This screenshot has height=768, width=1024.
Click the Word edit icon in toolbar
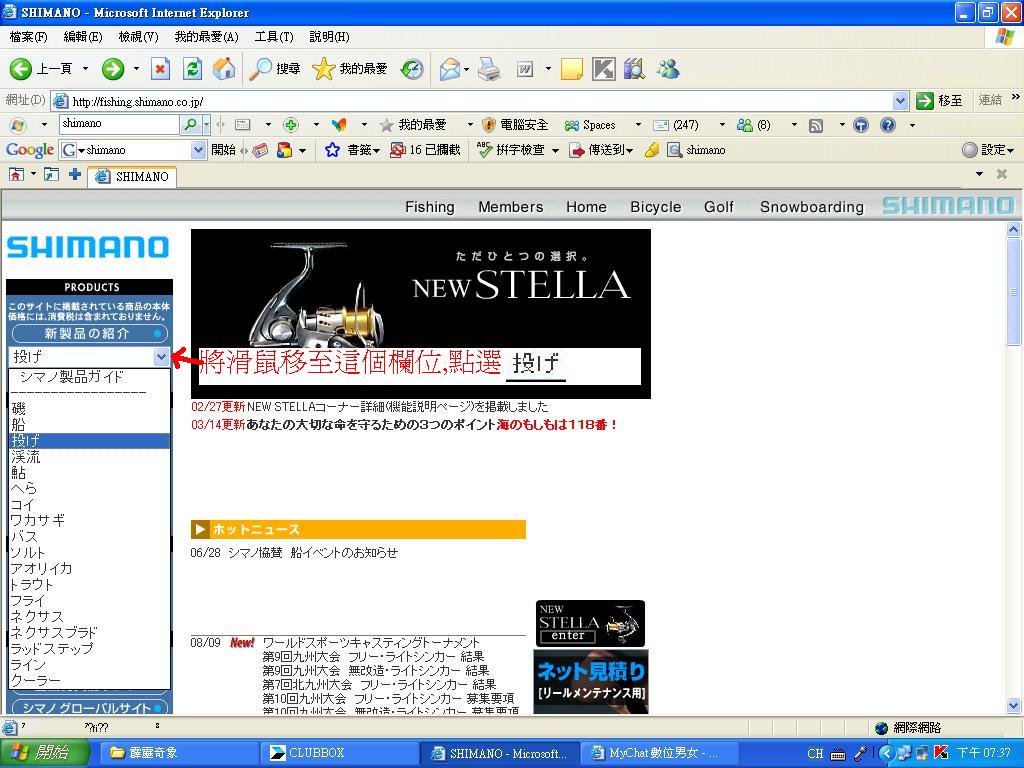click(x=525, y=69)
